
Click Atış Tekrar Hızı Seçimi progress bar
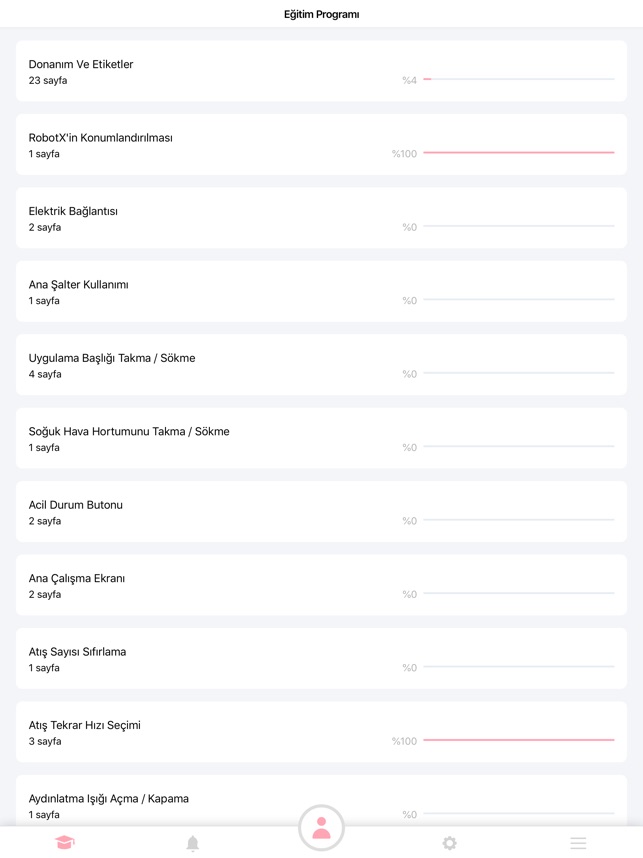tap(519, 740)
